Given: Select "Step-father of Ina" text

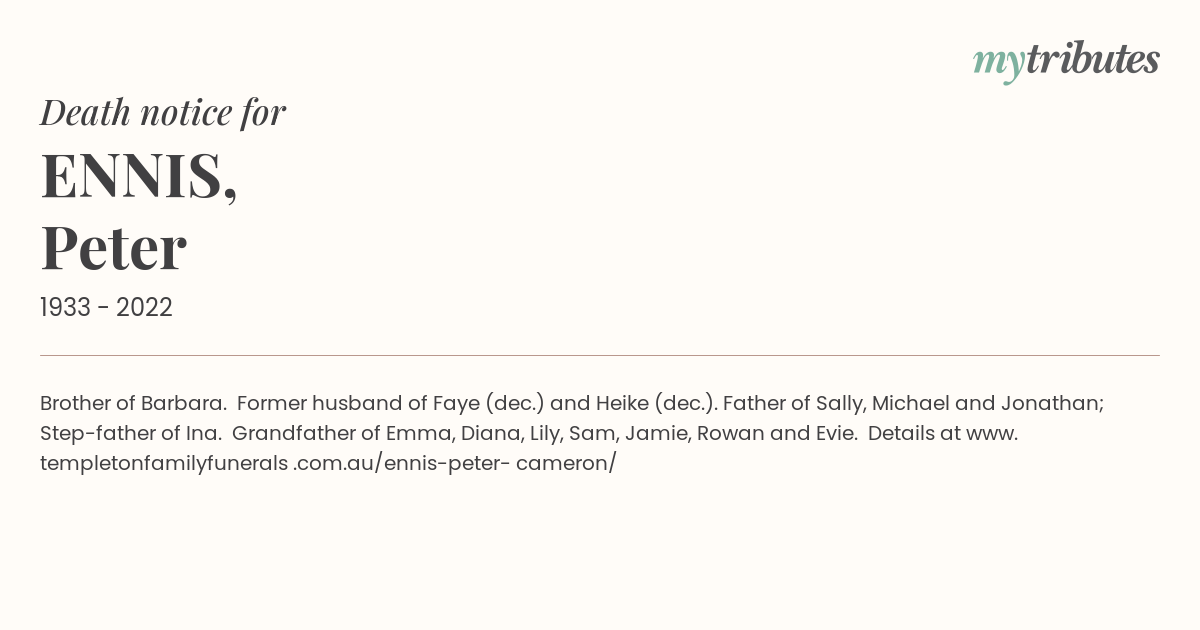Looking at the screenshot, I should 128,434.
